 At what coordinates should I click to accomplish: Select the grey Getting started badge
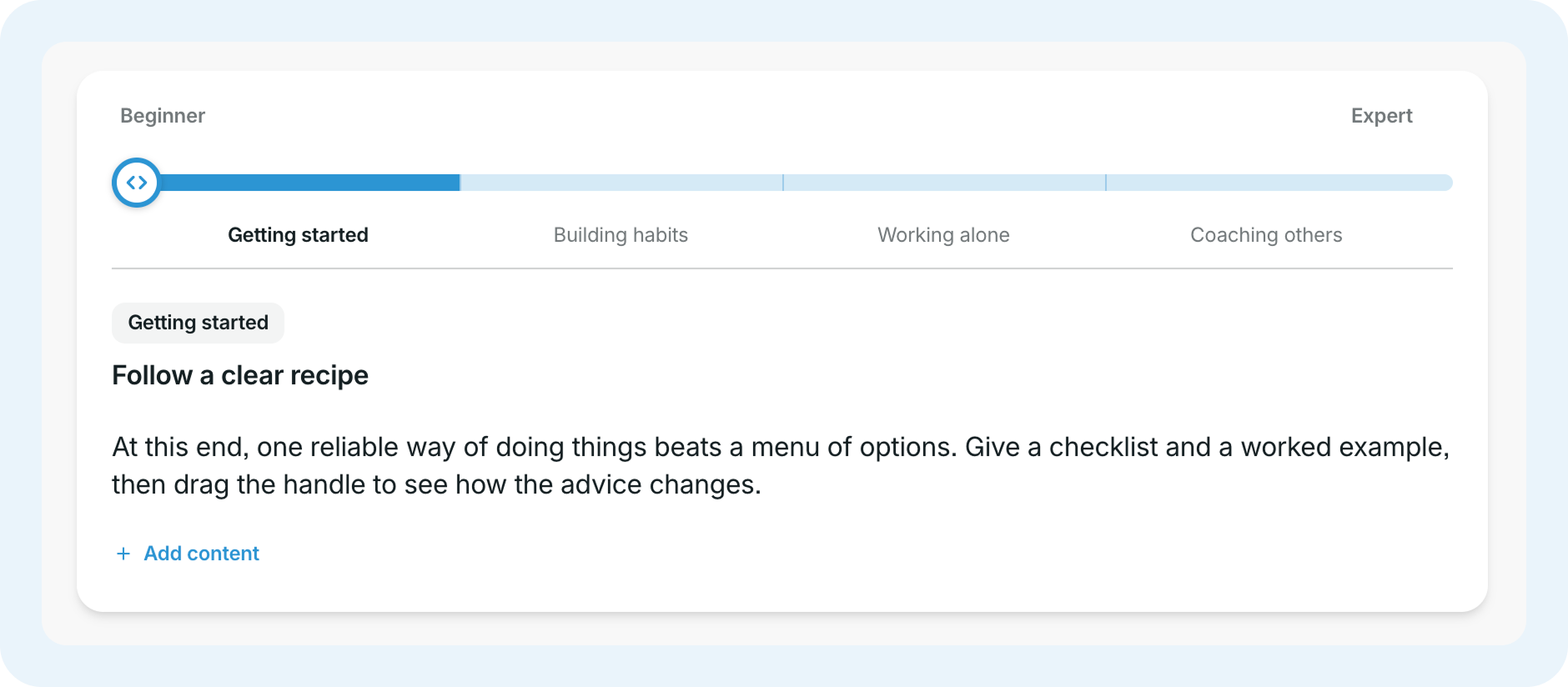point(198,323)
